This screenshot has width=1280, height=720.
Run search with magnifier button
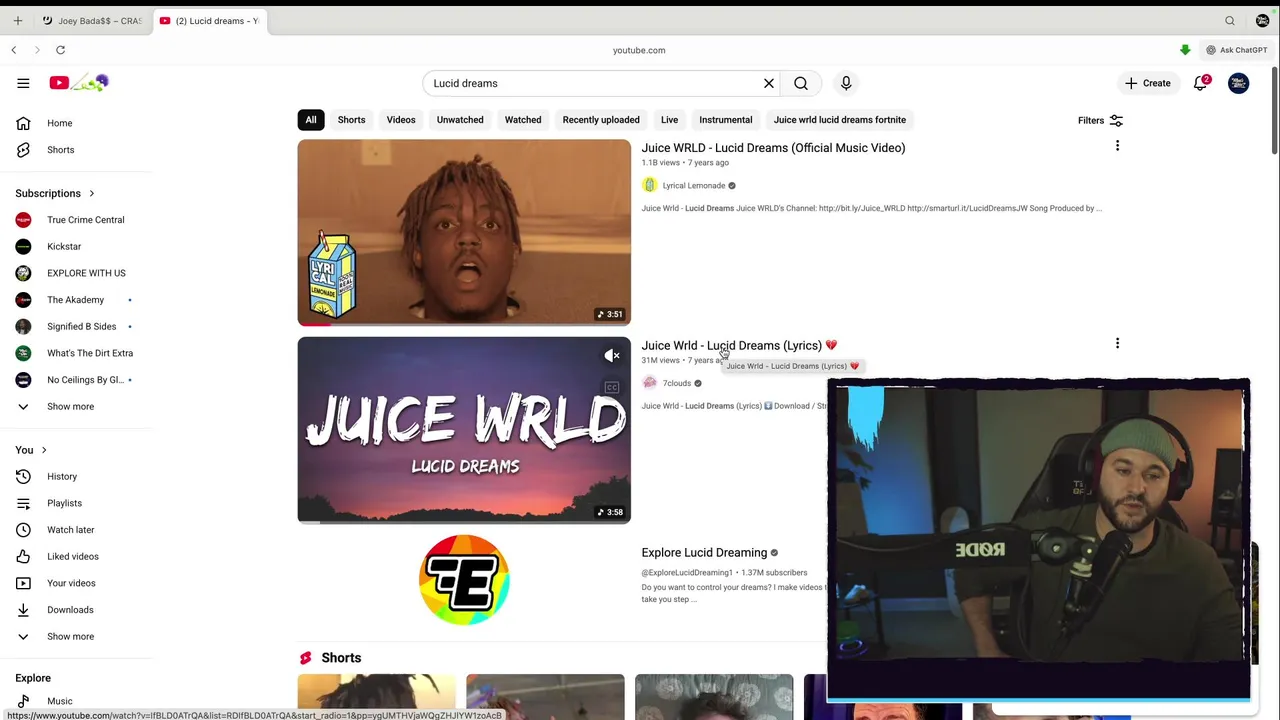pyautogui.click(x=801, y=83)
